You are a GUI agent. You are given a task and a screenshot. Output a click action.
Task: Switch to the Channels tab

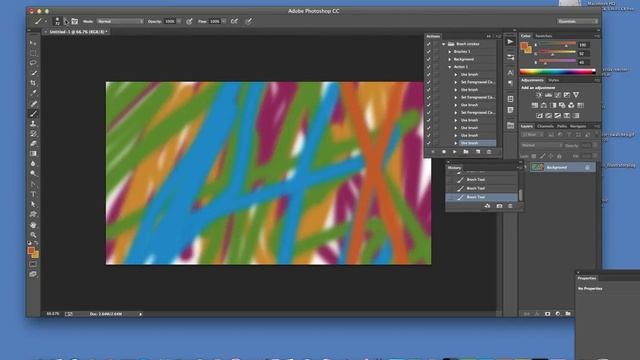coord(545,127)
